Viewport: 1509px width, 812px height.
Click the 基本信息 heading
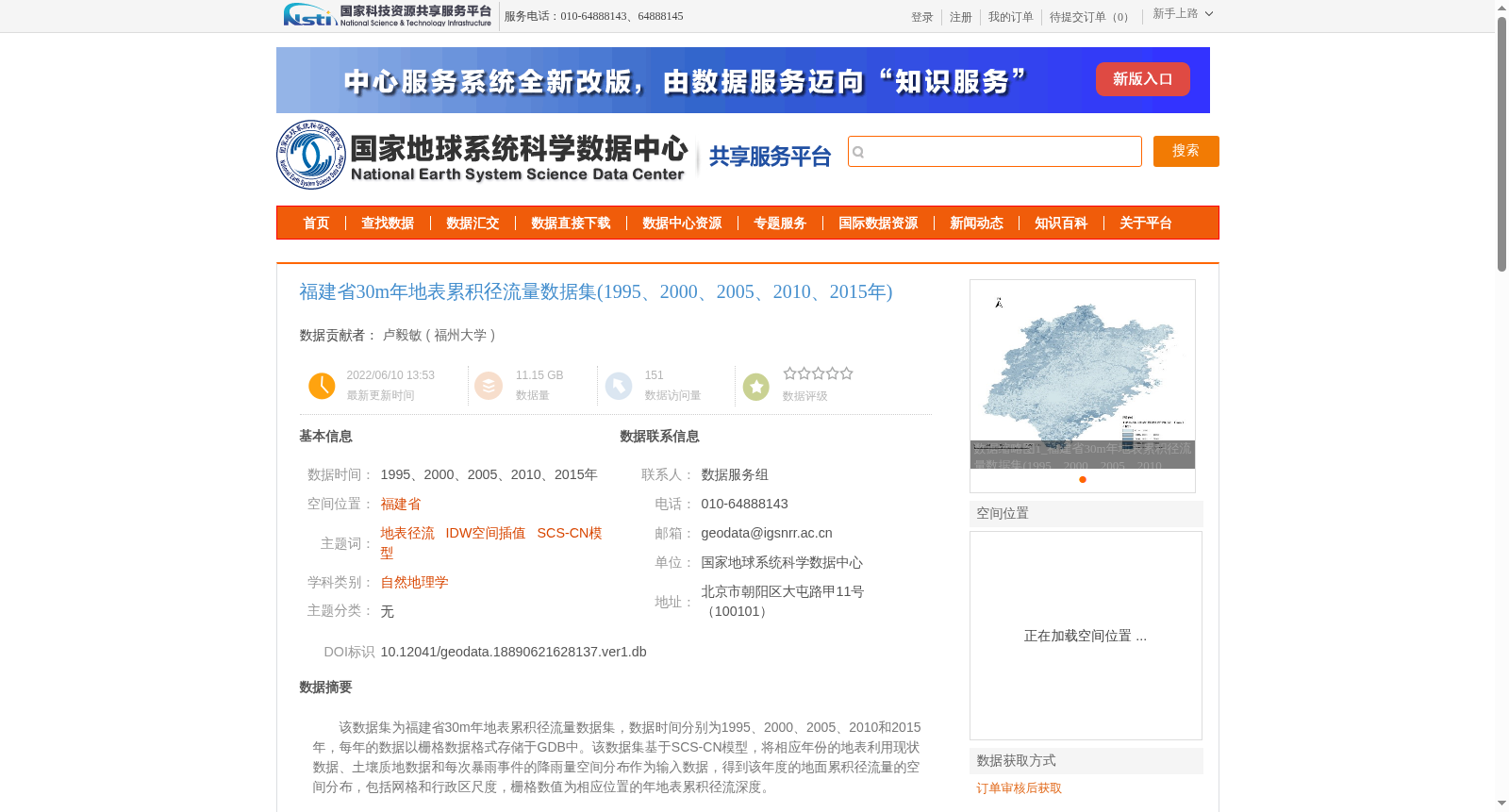[x=325, y=436]
